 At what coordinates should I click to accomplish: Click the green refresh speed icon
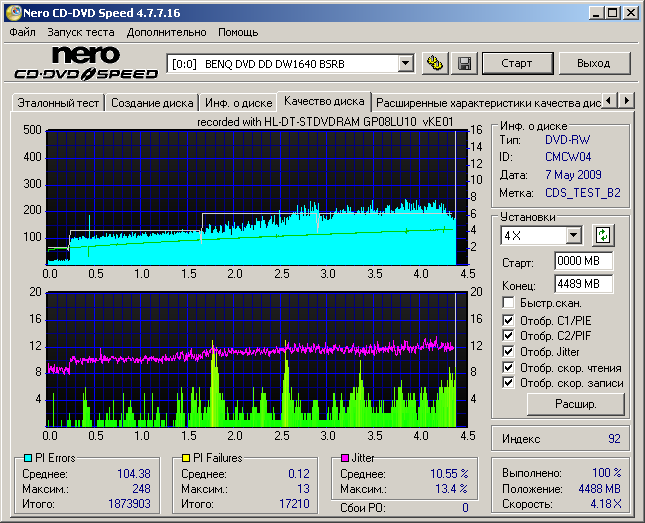603,235
